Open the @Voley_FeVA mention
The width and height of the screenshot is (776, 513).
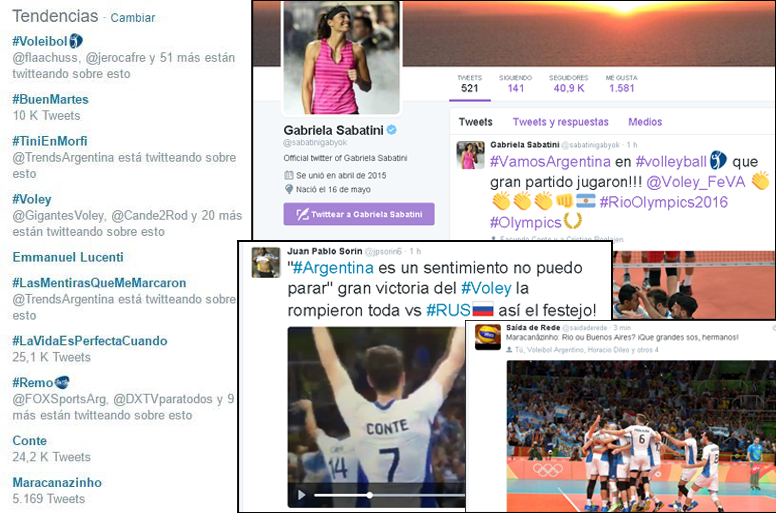(x=696, y=182)
